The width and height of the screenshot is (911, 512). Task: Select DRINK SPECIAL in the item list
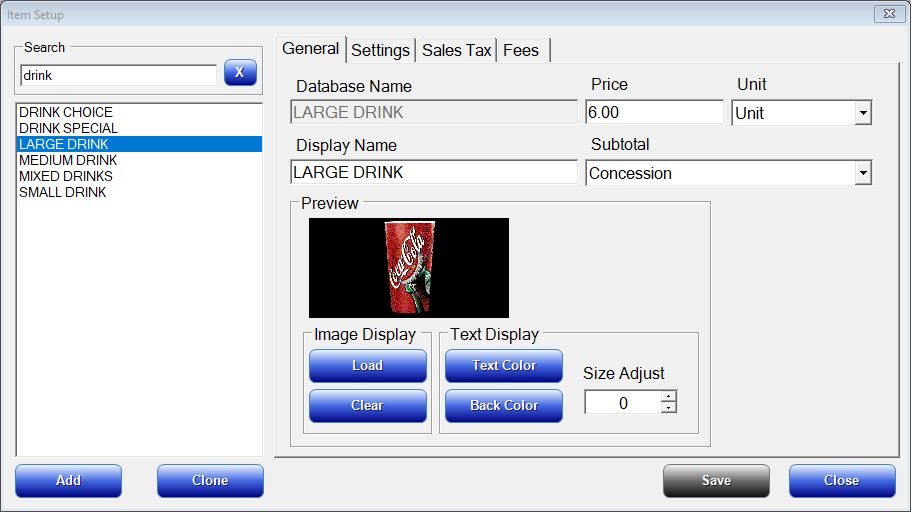[139, 128]
